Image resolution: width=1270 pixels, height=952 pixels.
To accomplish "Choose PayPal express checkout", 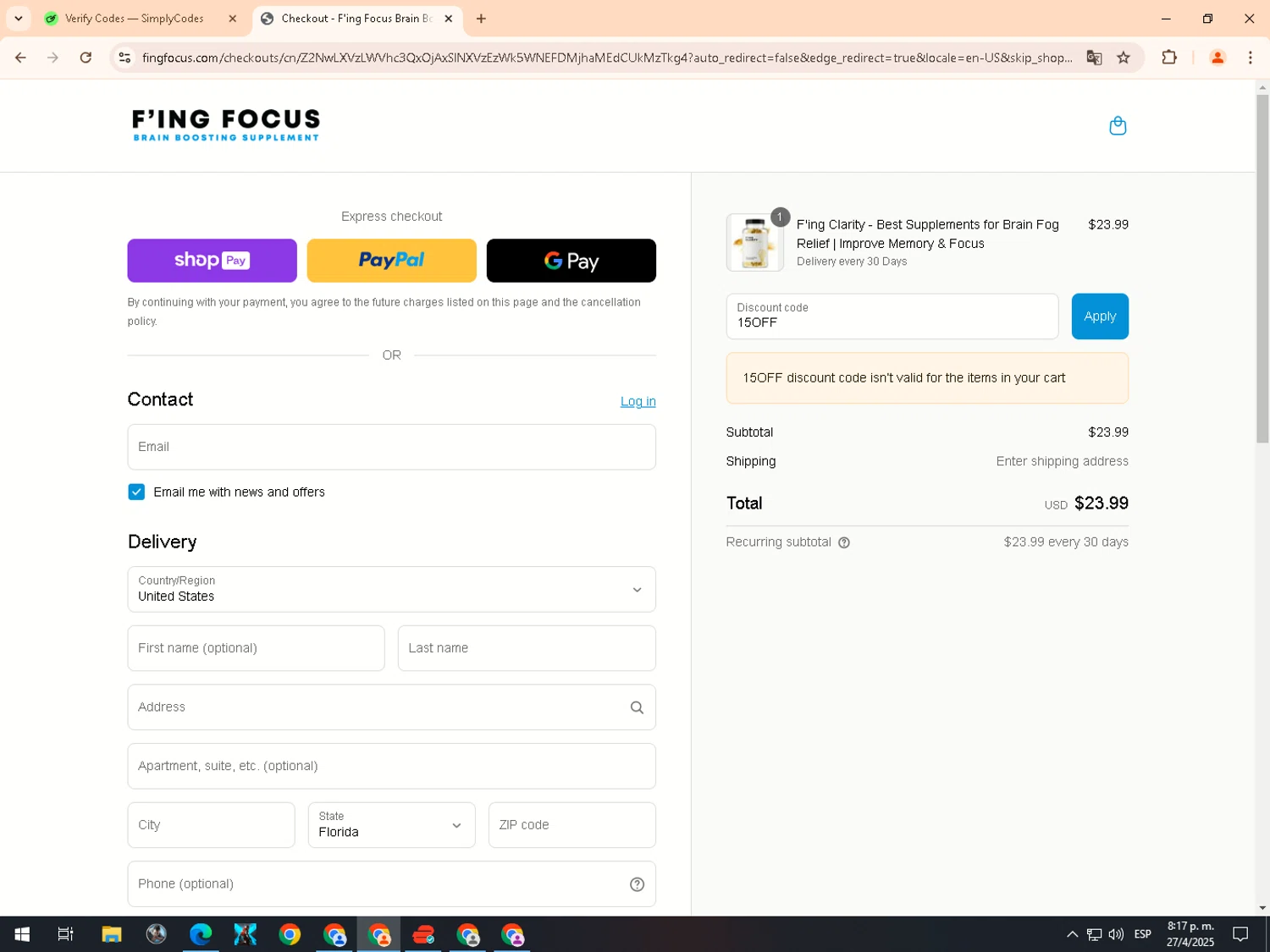I will click(x=391, y=261).
